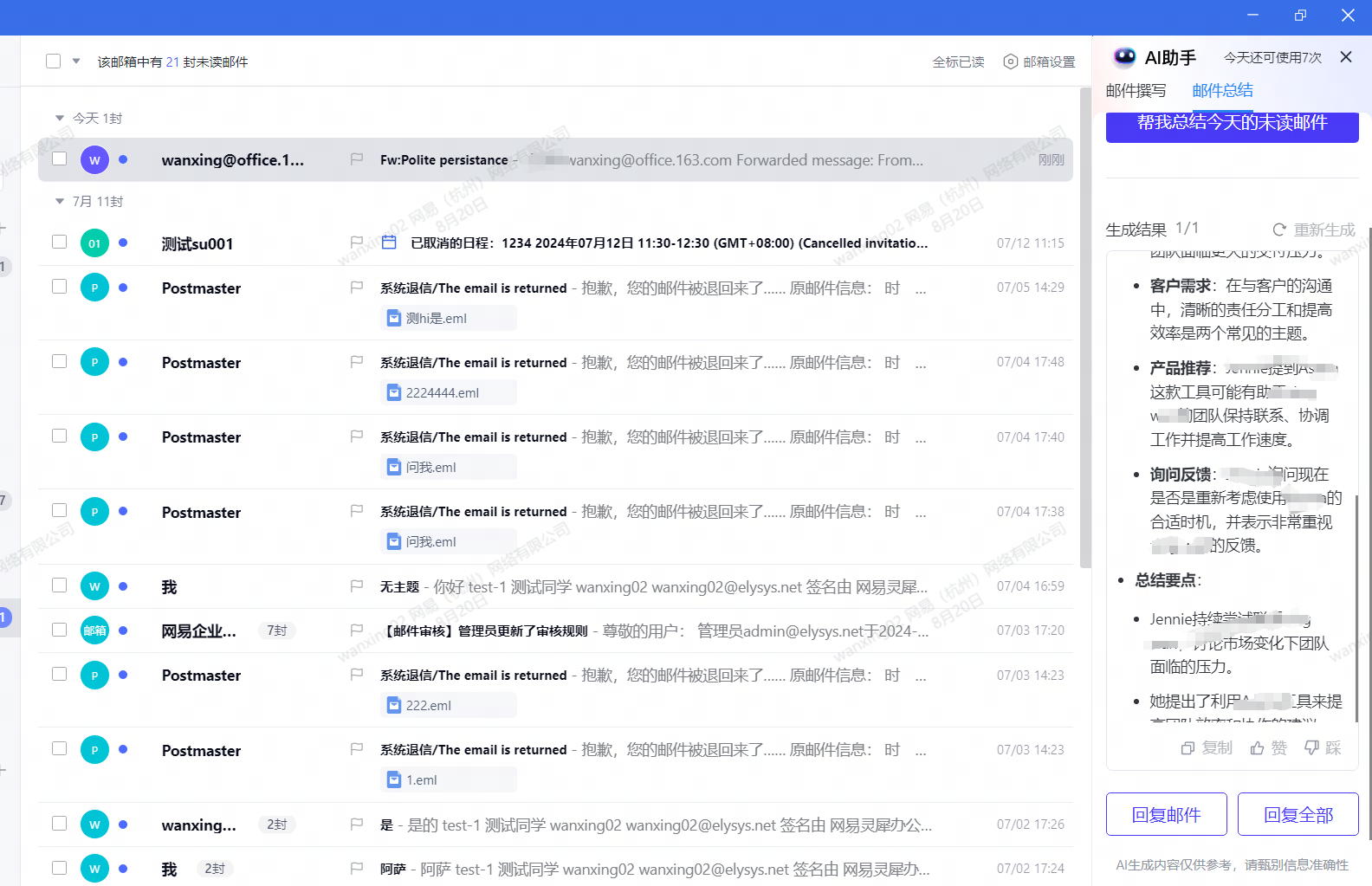
Task: Flag the 测试su001 cancelled schedule email
Action: (x=356, y=243)
